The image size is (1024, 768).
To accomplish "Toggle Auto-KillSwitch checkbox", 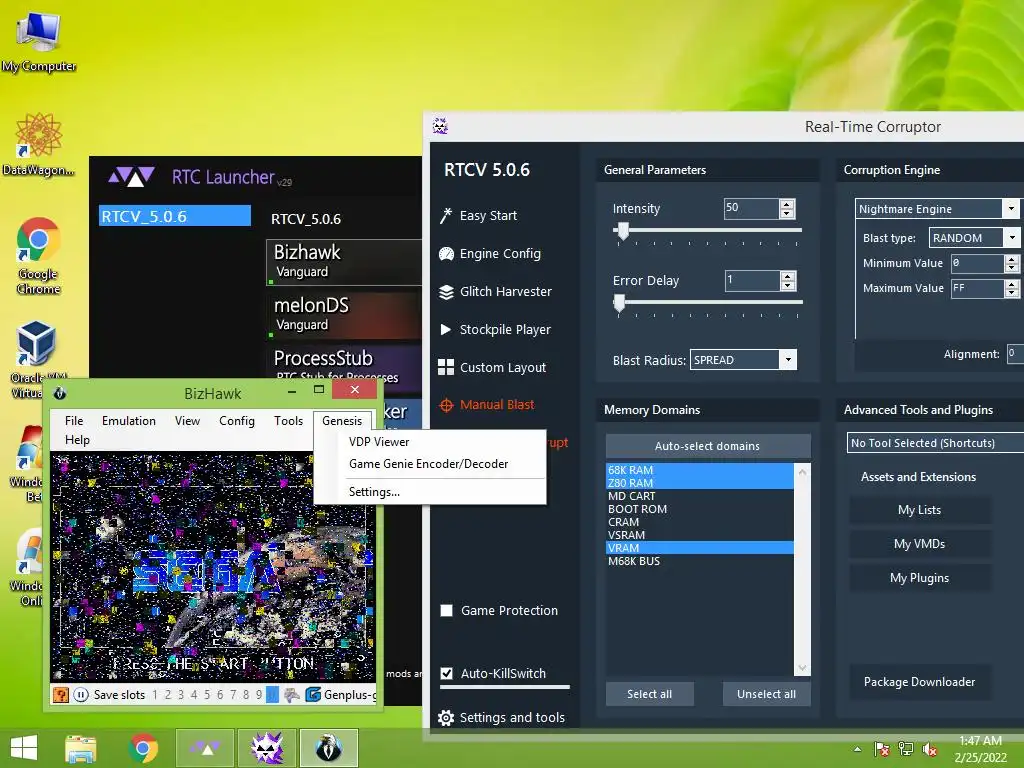I will [x=447, y=673].
